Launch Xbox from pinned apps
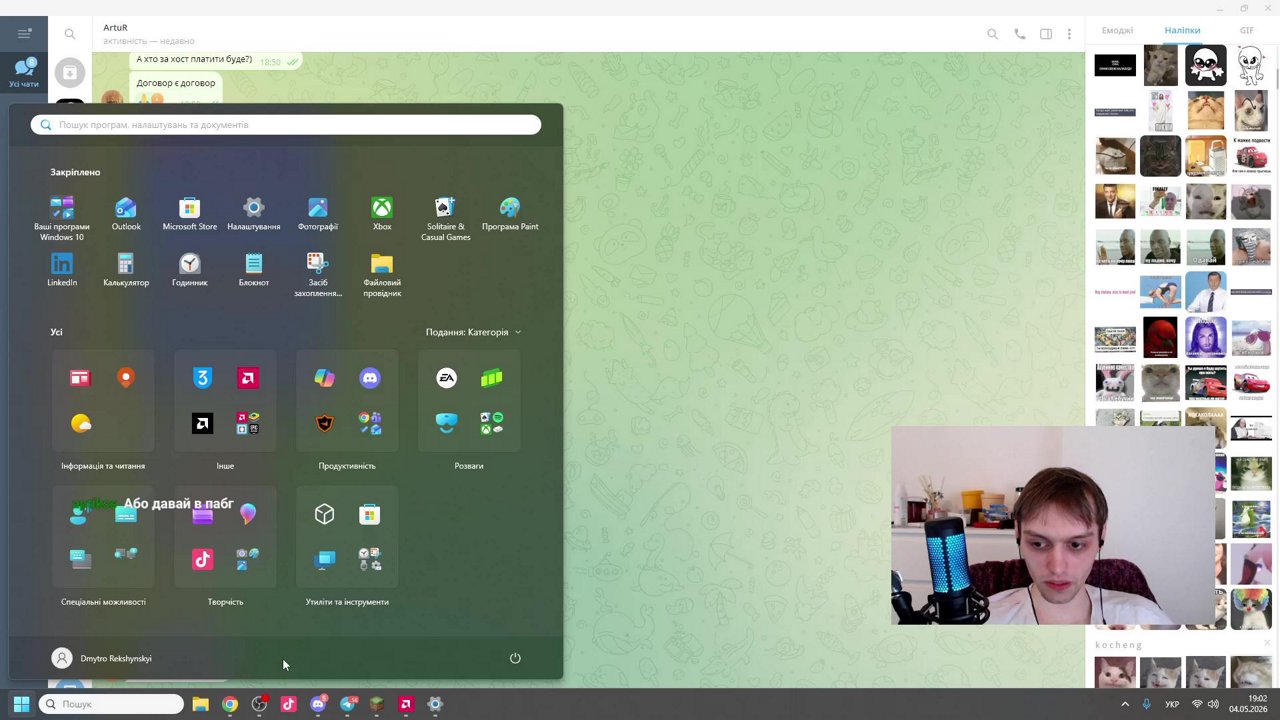This screenshot has width=1280, height=720. click(x=382, y=214)
